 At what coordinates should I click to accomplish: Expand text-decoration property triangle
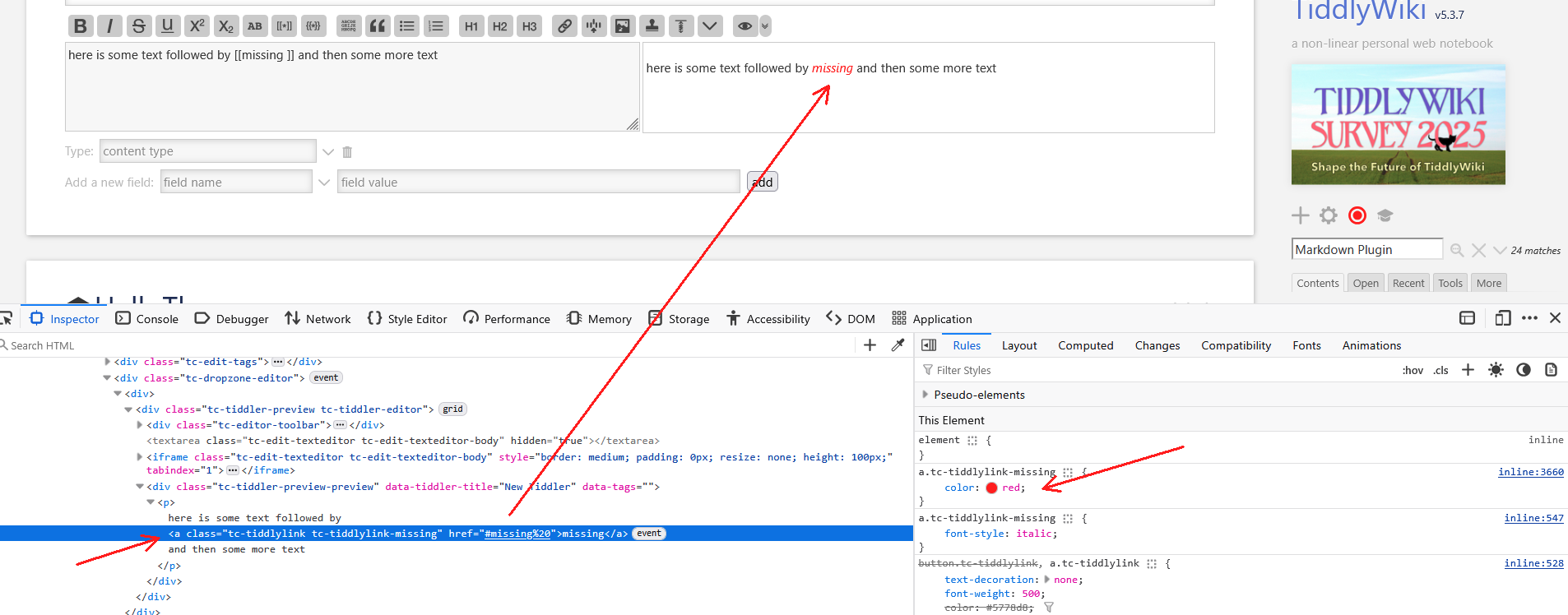coord(1047,580)
